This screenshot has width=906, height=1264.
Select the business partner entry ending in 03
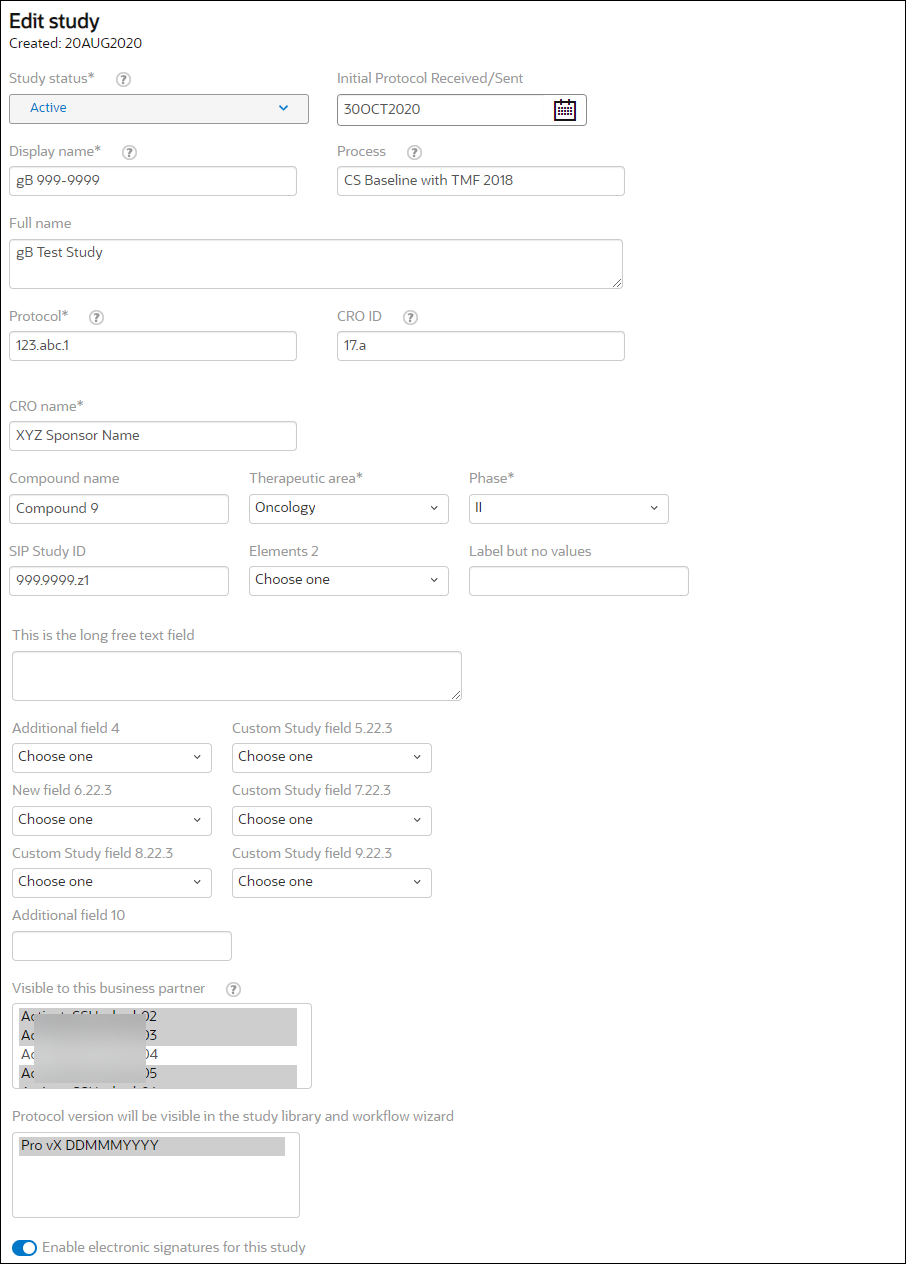pos(158,1036)
